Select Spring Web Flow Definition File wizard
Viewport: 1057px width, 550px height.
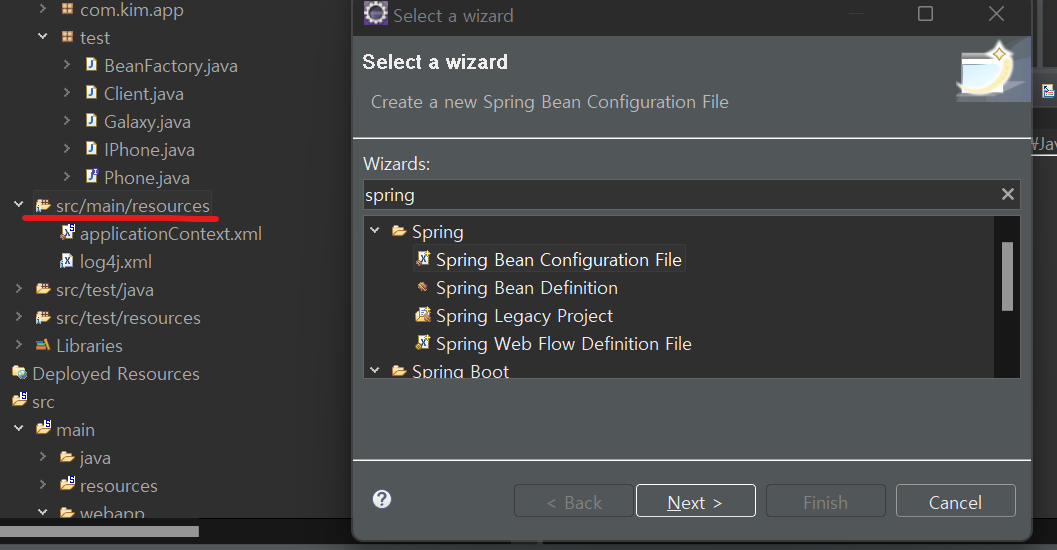click(x=564, y=344)
